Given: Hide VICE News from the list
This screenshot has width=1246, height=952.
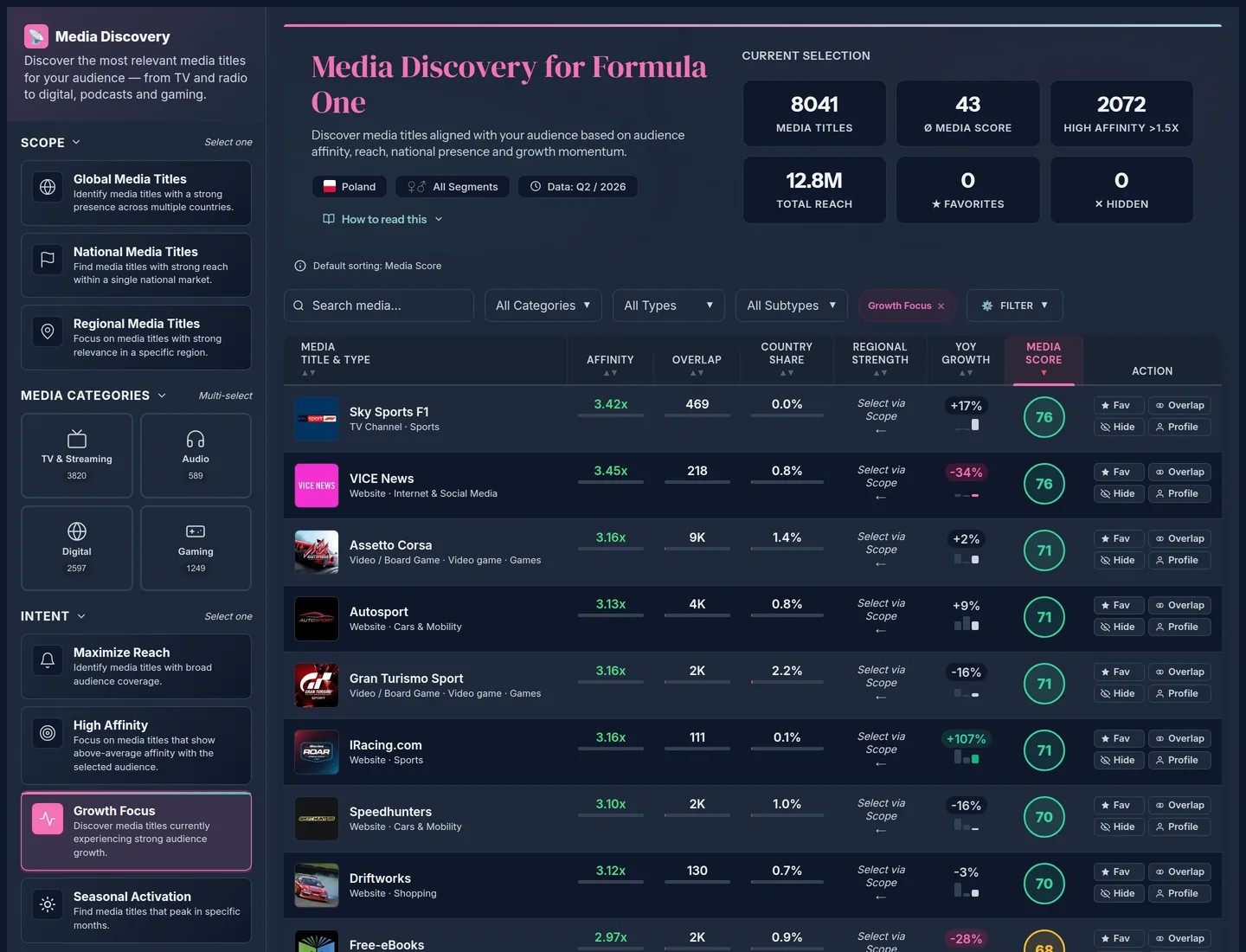Looking at the screenshot, I should tap(1119, 493).
